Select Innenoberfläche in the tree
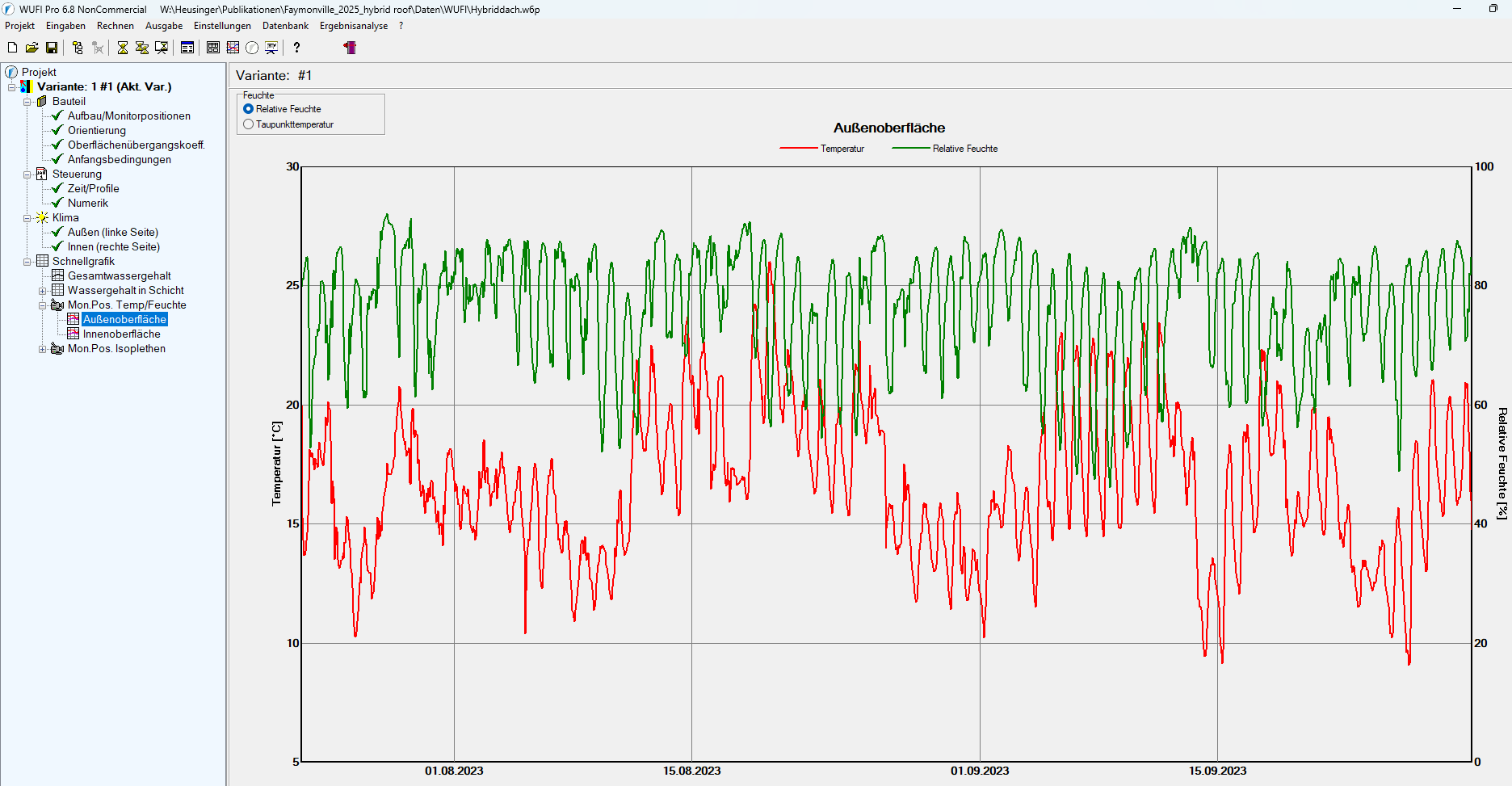Viewport: 1512px width, 786px height. pos(121,334)
